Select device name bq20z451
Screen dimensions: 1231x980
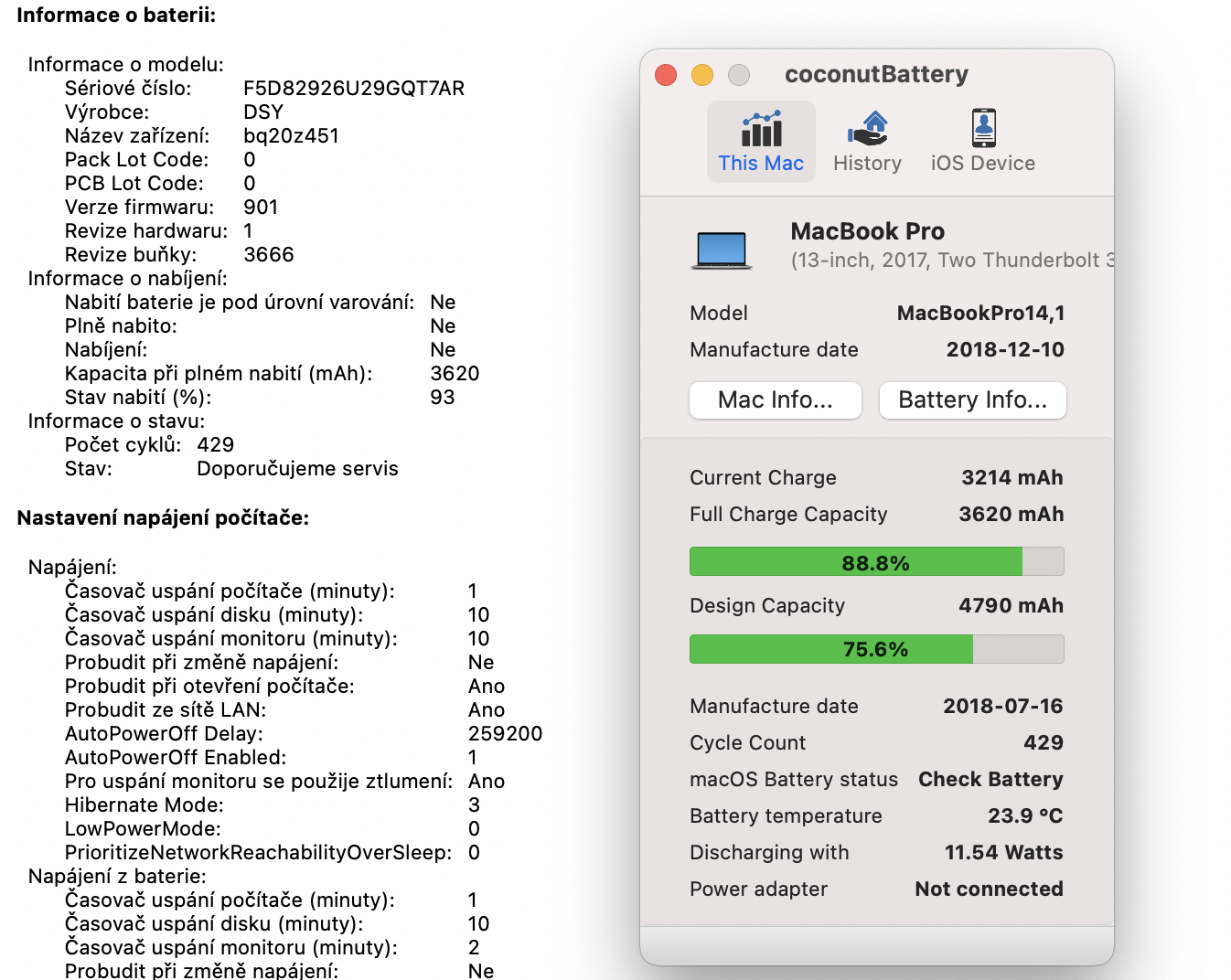[291, 135]
